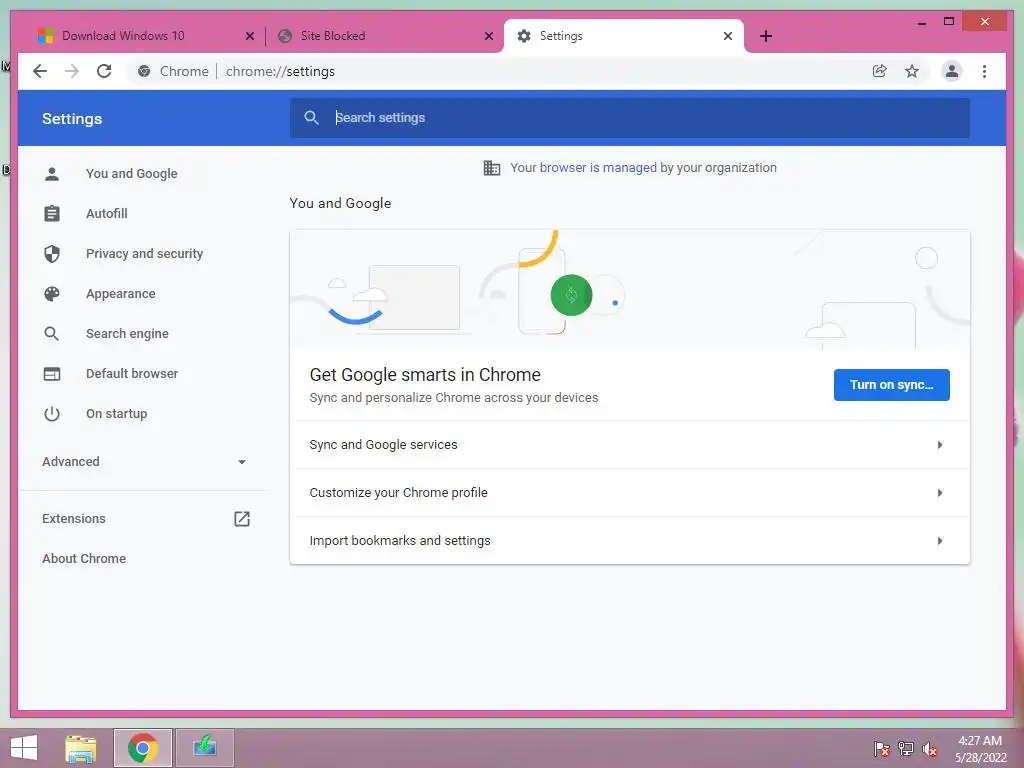
Task: Click the Chrome taskbar icon
Action: point(142,748)
